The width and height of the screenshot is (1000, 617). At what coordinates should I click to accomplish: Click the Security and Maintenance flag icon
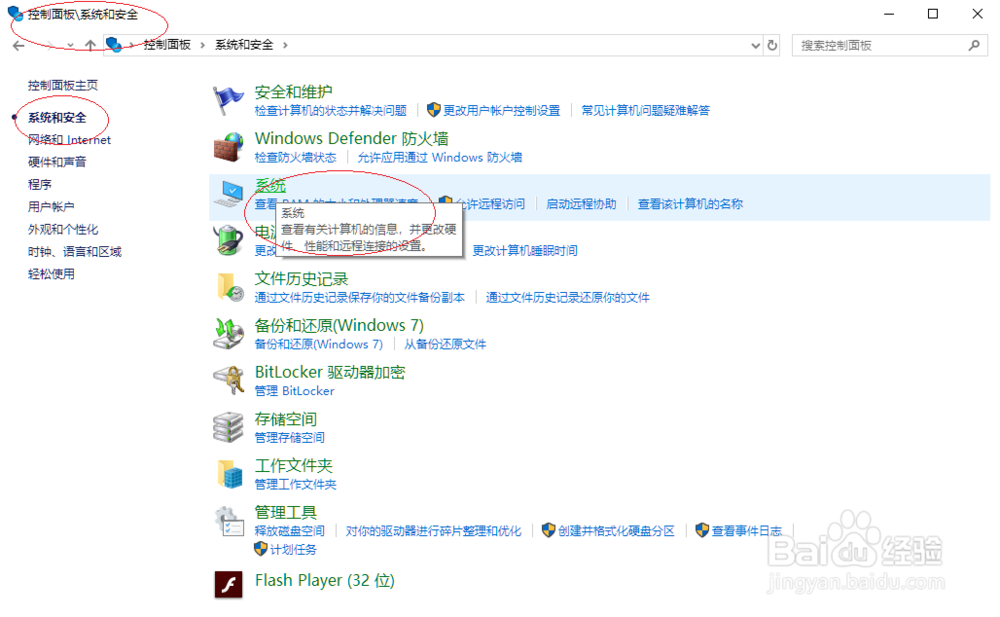(x=228, y=100)
